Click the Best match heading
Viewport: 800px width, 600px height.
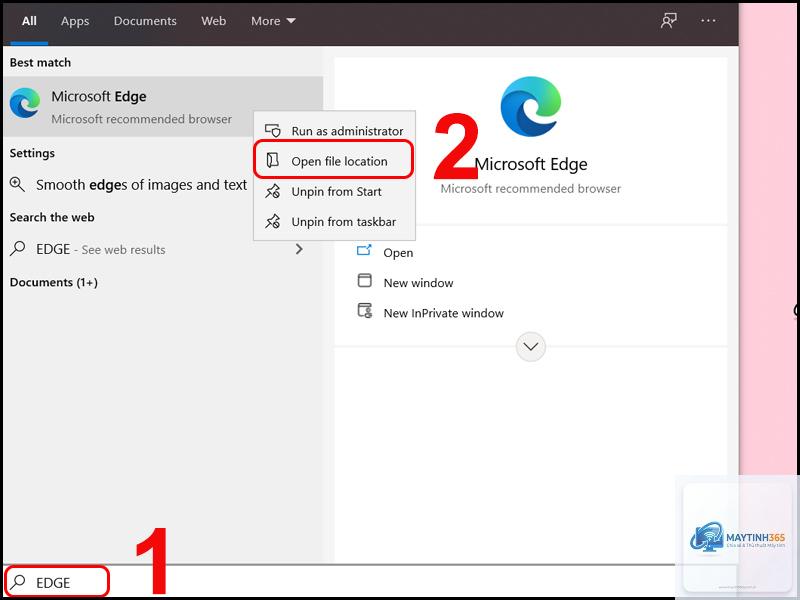(40, 62)
